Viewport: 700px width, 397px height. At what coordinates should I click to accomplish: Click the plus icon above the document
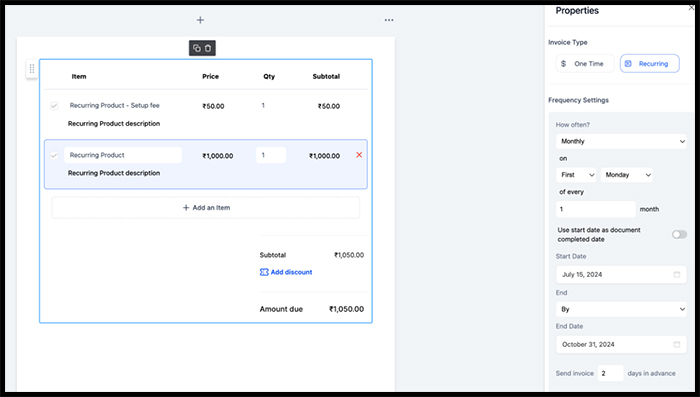click(x=200, y=20)
